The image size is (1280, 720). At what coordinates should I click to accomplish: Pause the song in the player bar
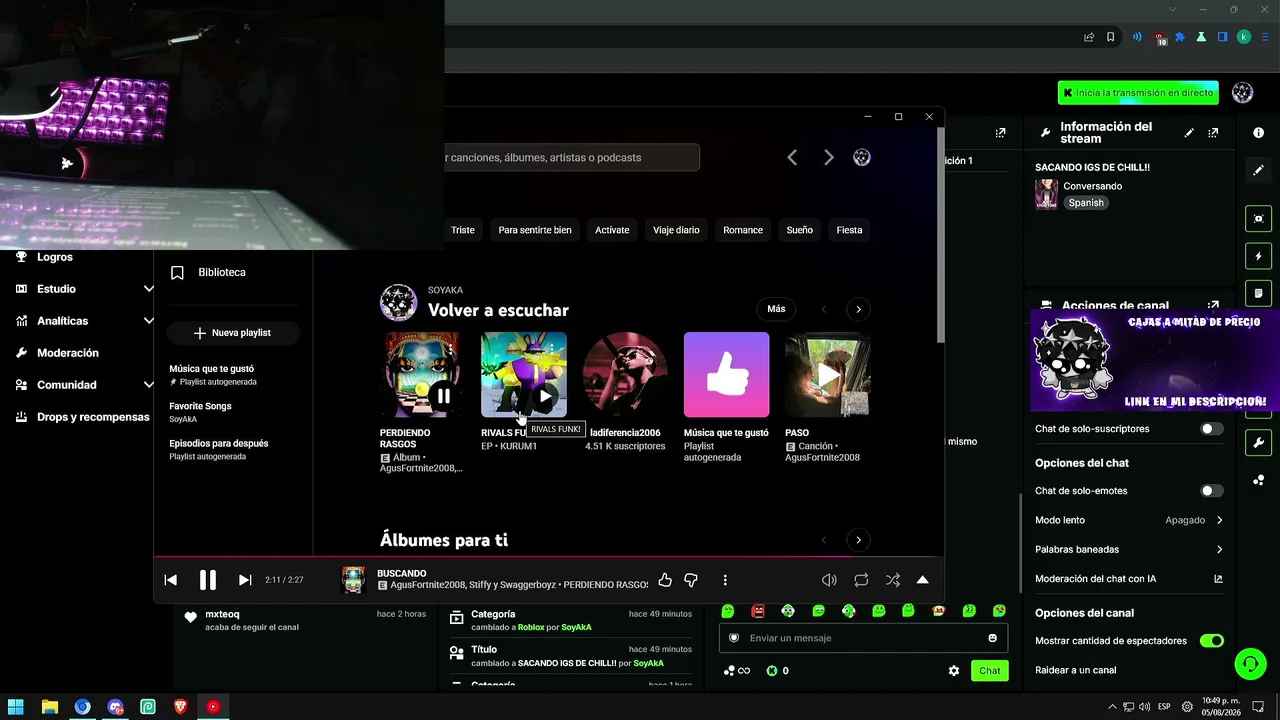pyautogui.click(x=207, y=580)
